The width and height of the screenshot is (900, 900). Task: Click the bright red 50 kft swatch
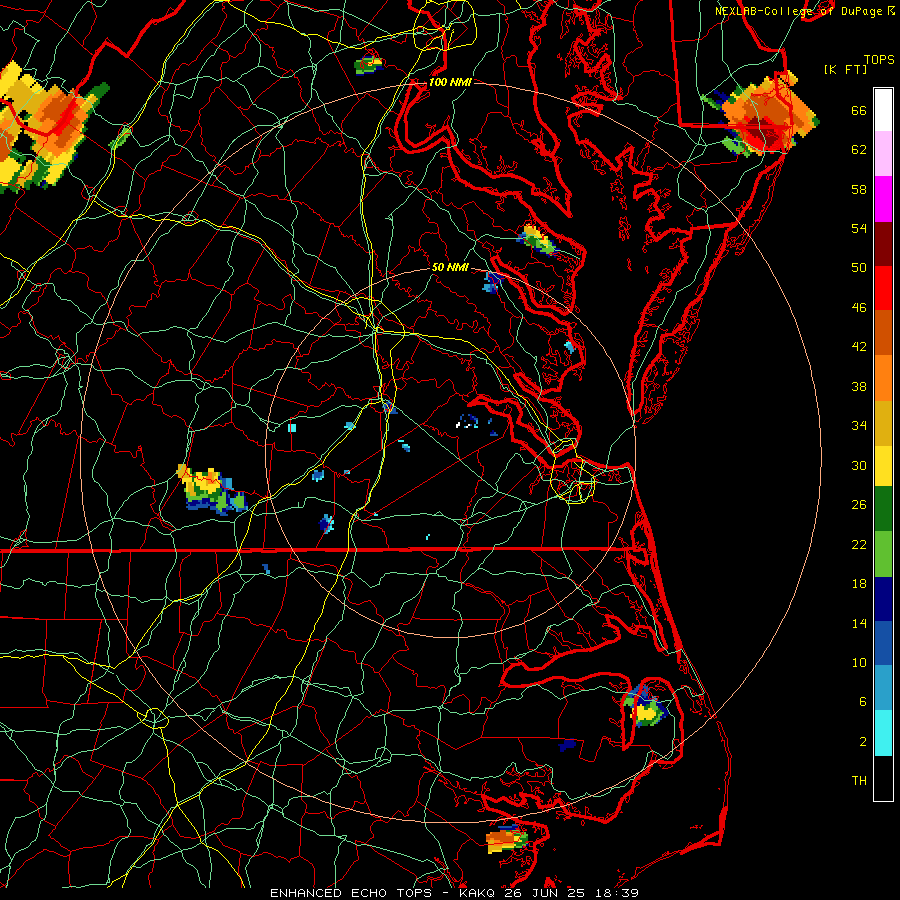(x=883, y=288)
